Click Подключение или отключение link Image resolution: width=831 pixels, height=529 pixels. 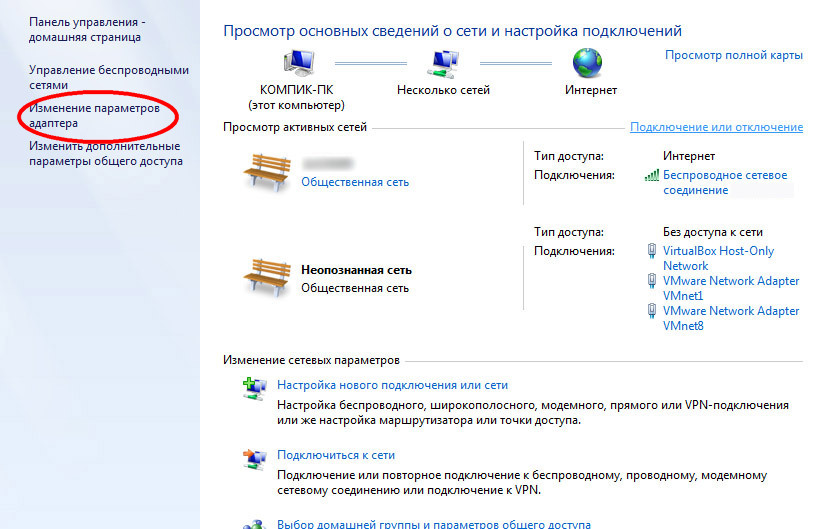[717, 127]
